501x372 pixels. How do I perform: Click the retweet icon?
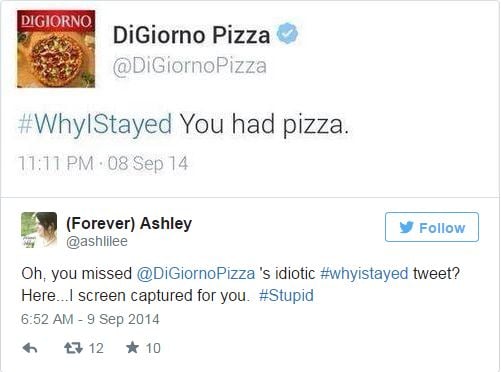point(73,348)
